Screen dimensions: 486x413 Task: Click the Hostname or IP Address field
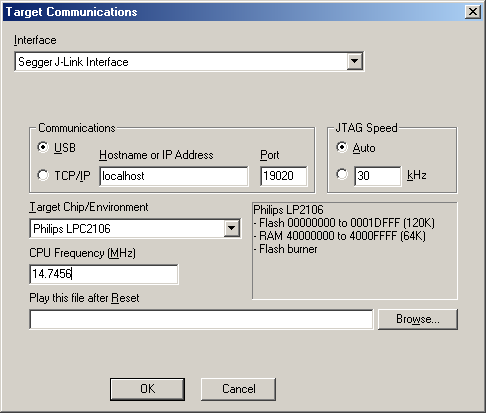[174, 176]
